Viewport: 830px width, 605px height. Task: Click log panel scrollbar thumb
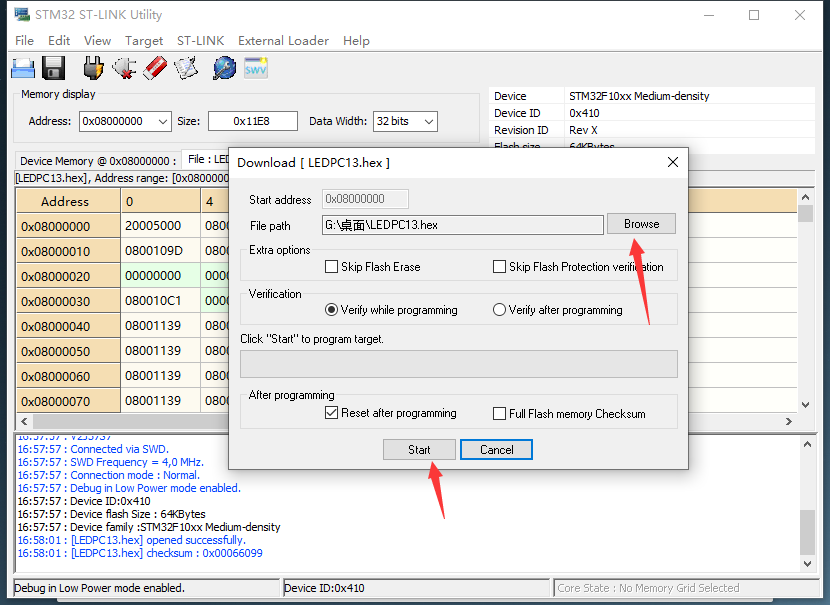tap(807, 532)
